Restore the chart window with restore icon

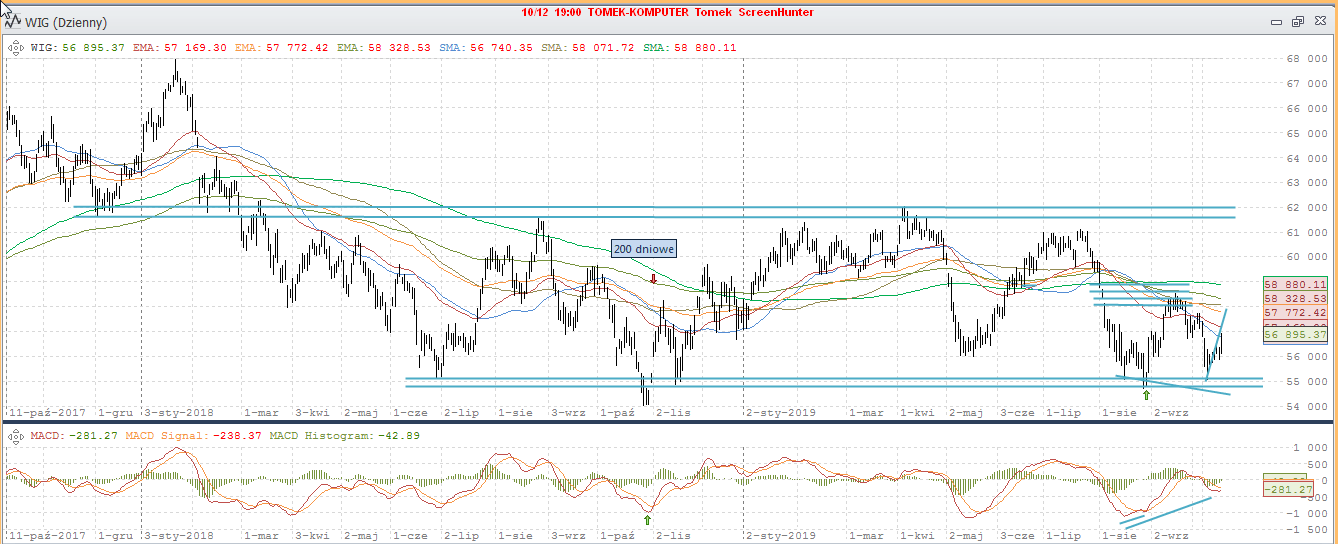tap(1298, 21)
